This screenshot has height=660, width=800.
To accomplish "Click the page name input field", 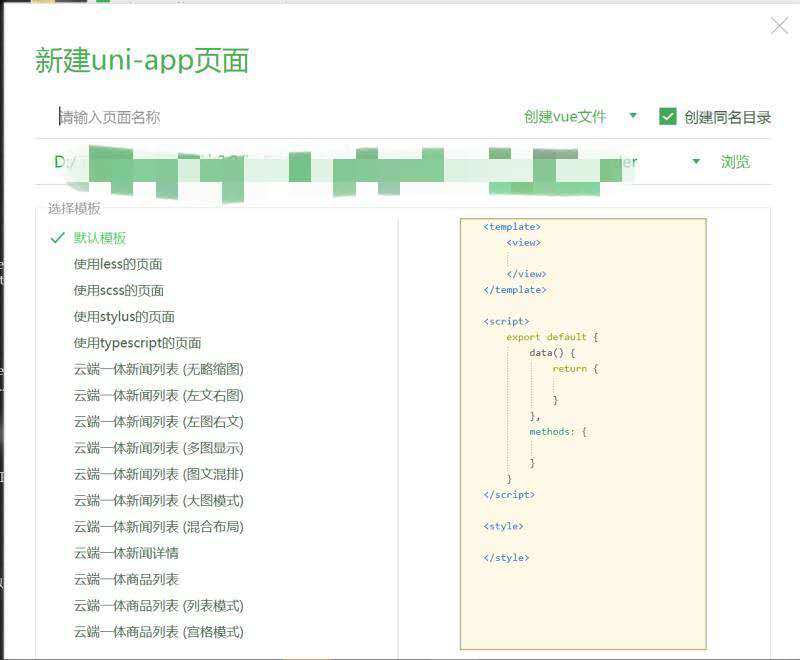I will coord(280,117).
